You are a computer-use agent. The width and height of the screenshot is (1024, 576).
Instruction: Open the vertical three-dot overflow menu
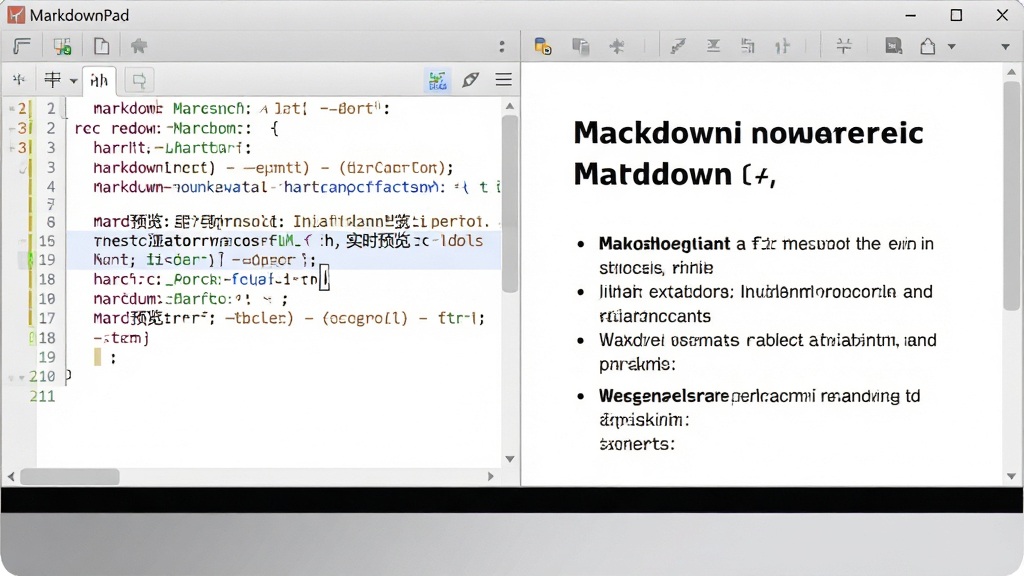coord(502,46)
